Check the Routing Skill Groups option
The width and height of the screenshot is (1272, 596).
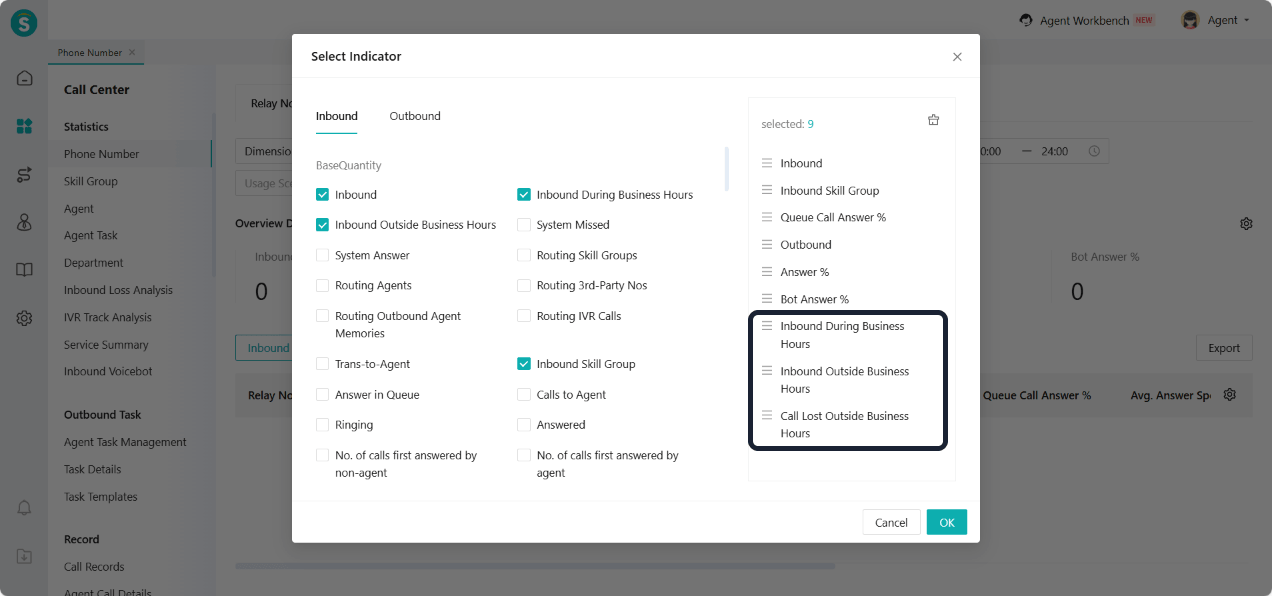(524, 256)
